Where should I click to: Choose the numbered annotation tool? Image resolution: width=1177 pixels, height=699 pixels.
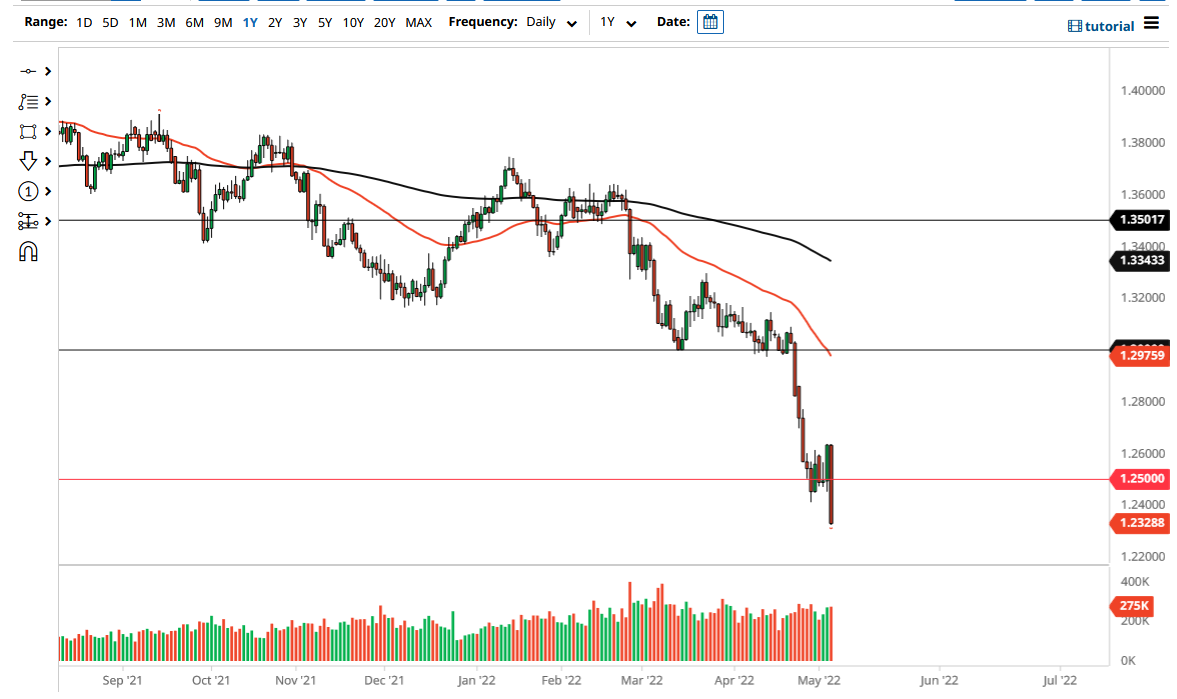click(27, 192)
